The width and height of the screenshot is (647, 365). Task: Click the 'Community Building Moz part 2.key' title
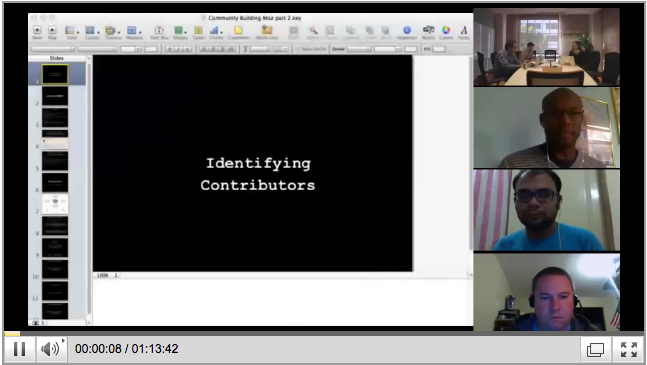(255, 18)
